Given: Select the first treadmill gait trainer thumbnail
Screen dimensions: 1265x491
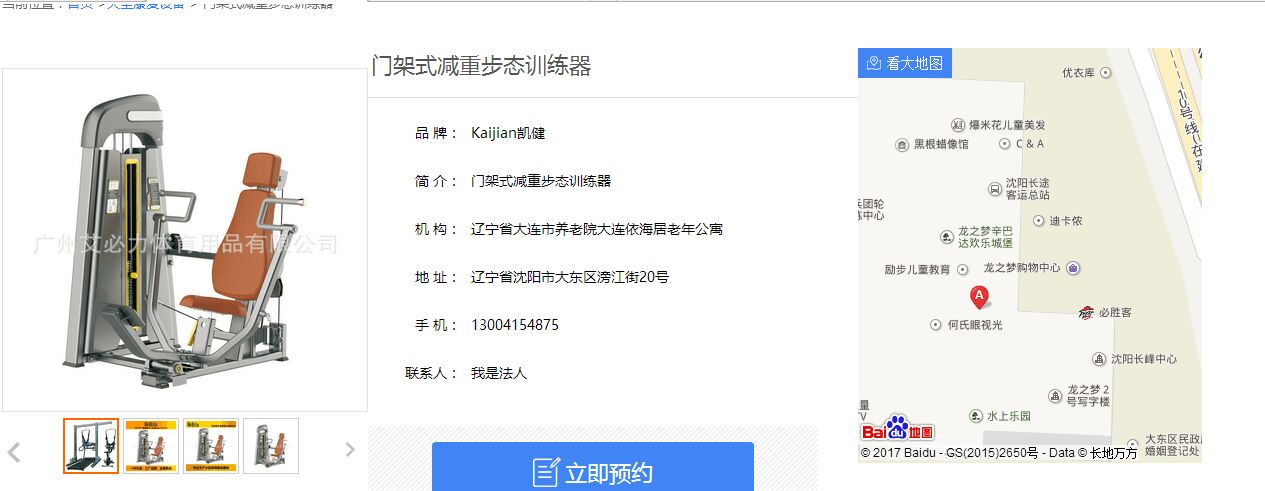Looking at the screenshot, I should point(91,446).
